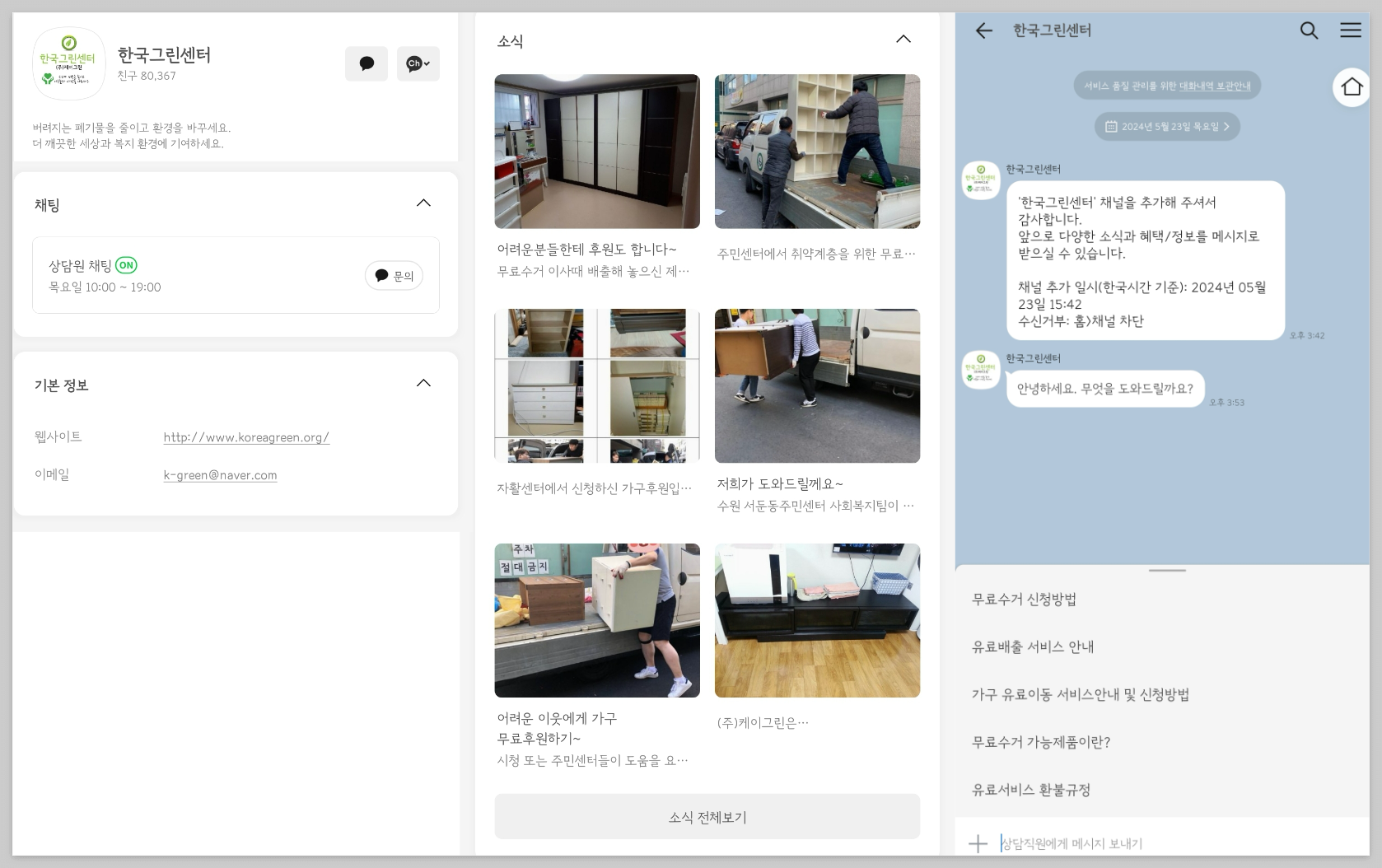Image resolution: width=1382 pixels, height=868 pixels.
Task: Click the 소식 전체보기 button
Action: [707, 817]
